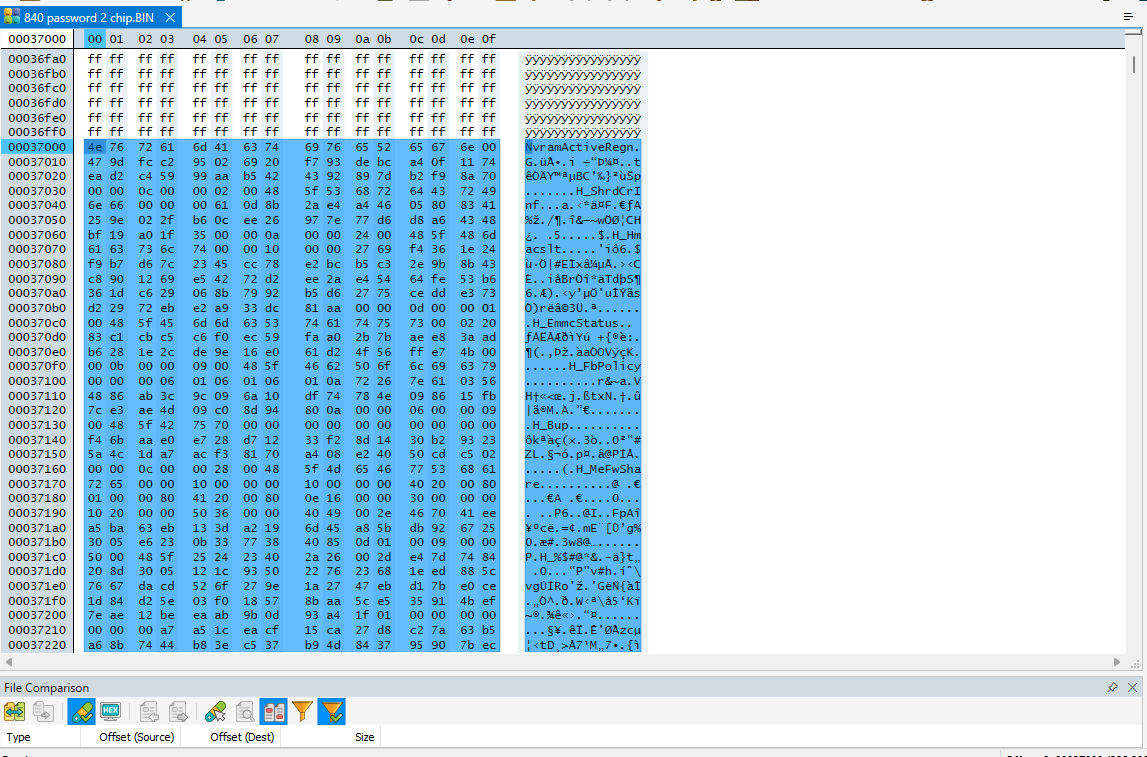Sort by Offset (Source) column header
This screenshot has width=1147, height=757.
(137, 737)
